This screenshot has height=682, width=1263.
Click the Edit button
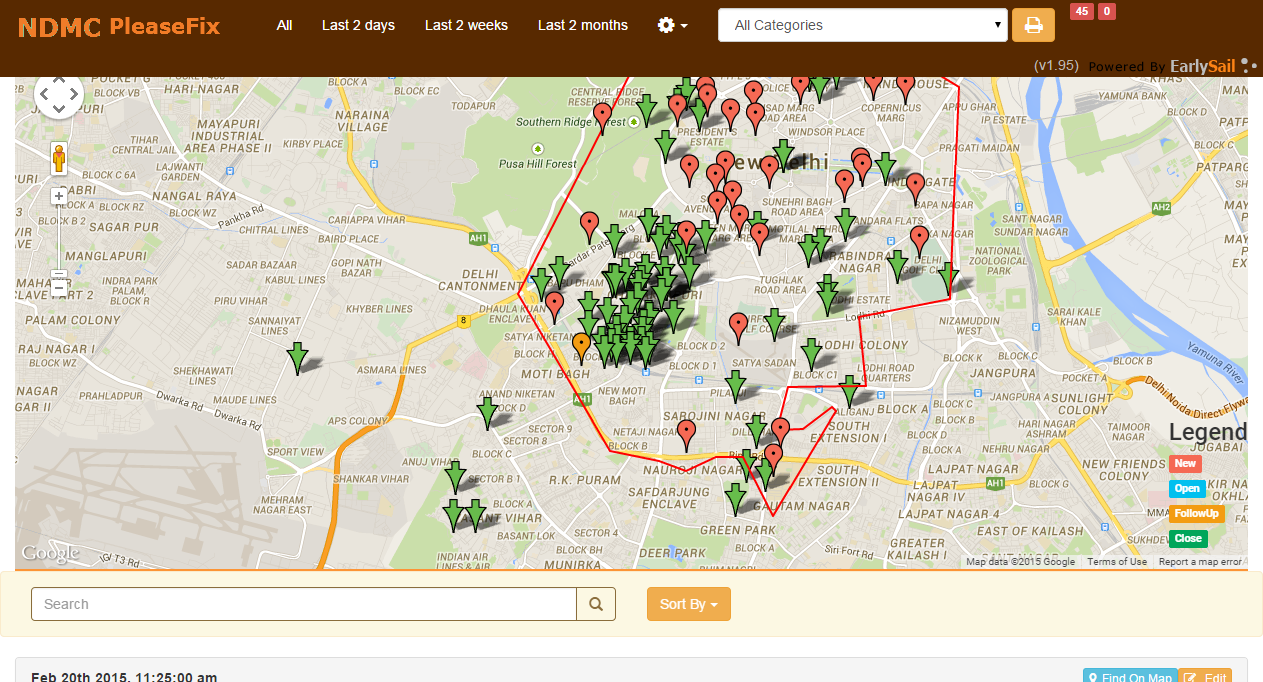click(1205, 677)
